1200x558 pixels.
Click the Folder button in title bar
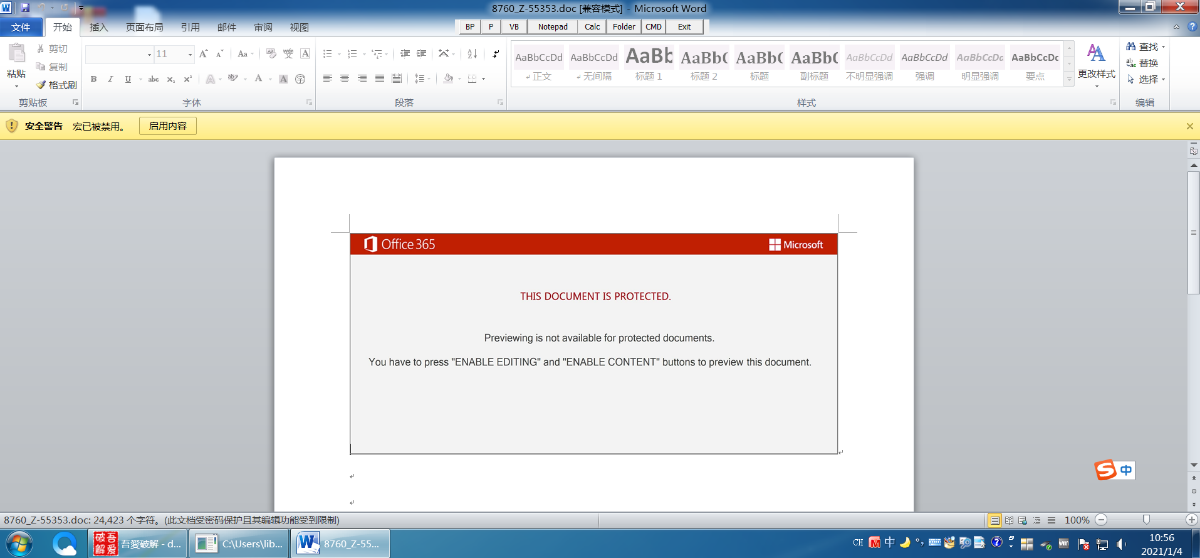point(624,27)
